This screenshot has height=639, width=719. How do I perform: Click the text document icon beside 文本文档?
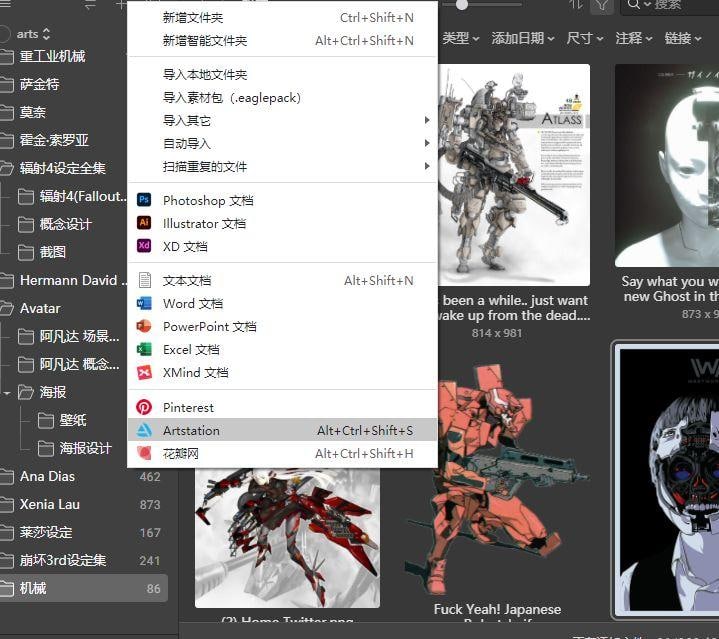click(x=145, y=280)
